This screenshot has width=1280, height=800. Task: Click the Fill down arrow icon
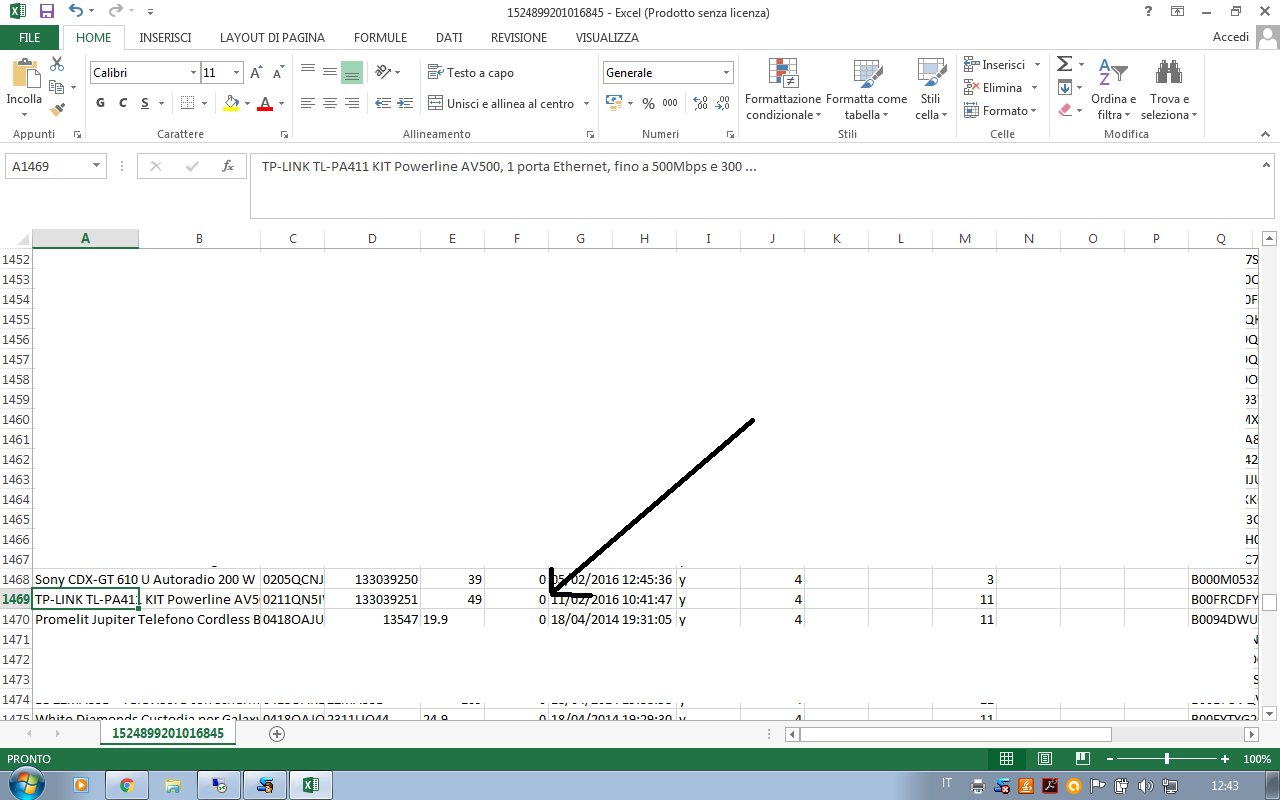[1064, 87]
